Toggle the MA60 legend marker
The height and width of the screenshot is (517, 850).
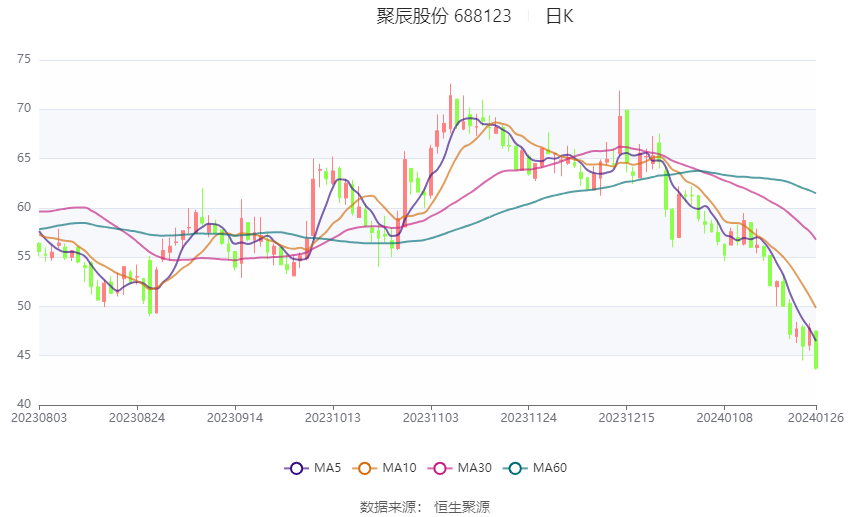click(x=515, y=468)
